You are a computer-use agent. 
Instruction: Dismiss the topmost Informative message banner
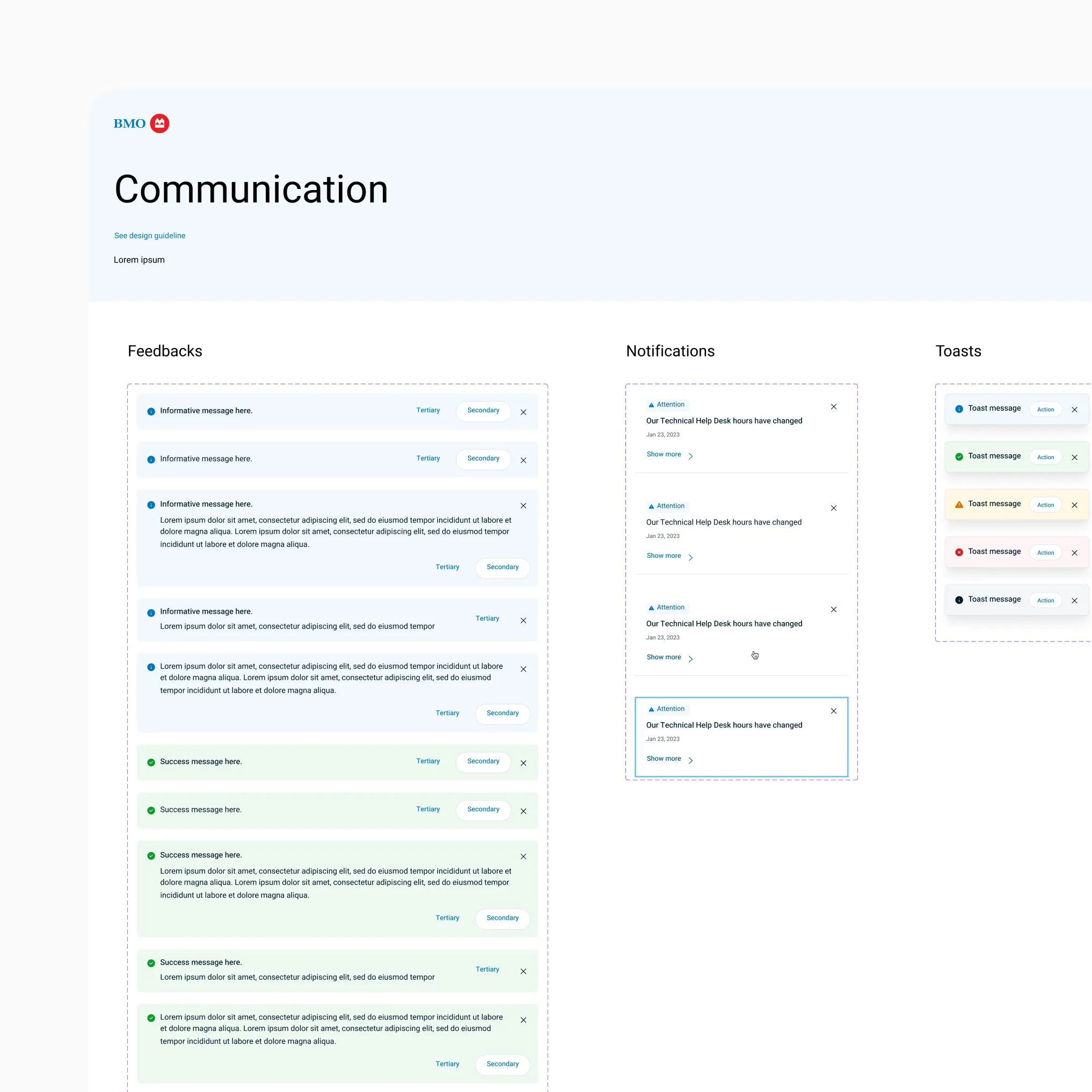pos(523,412)
